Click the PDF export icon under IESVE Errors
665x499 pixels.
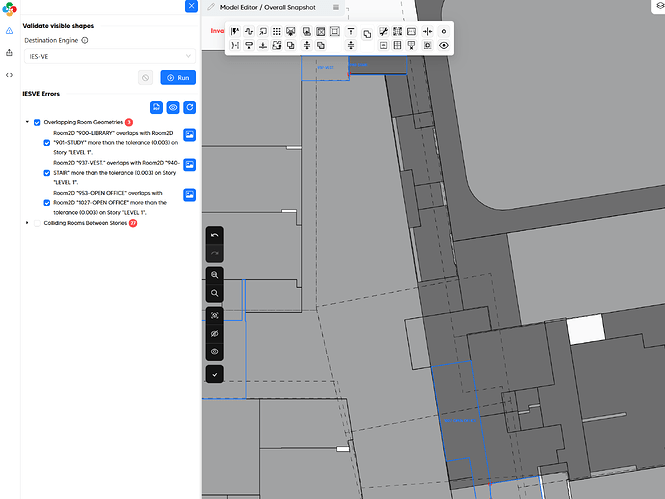point(156,107)
